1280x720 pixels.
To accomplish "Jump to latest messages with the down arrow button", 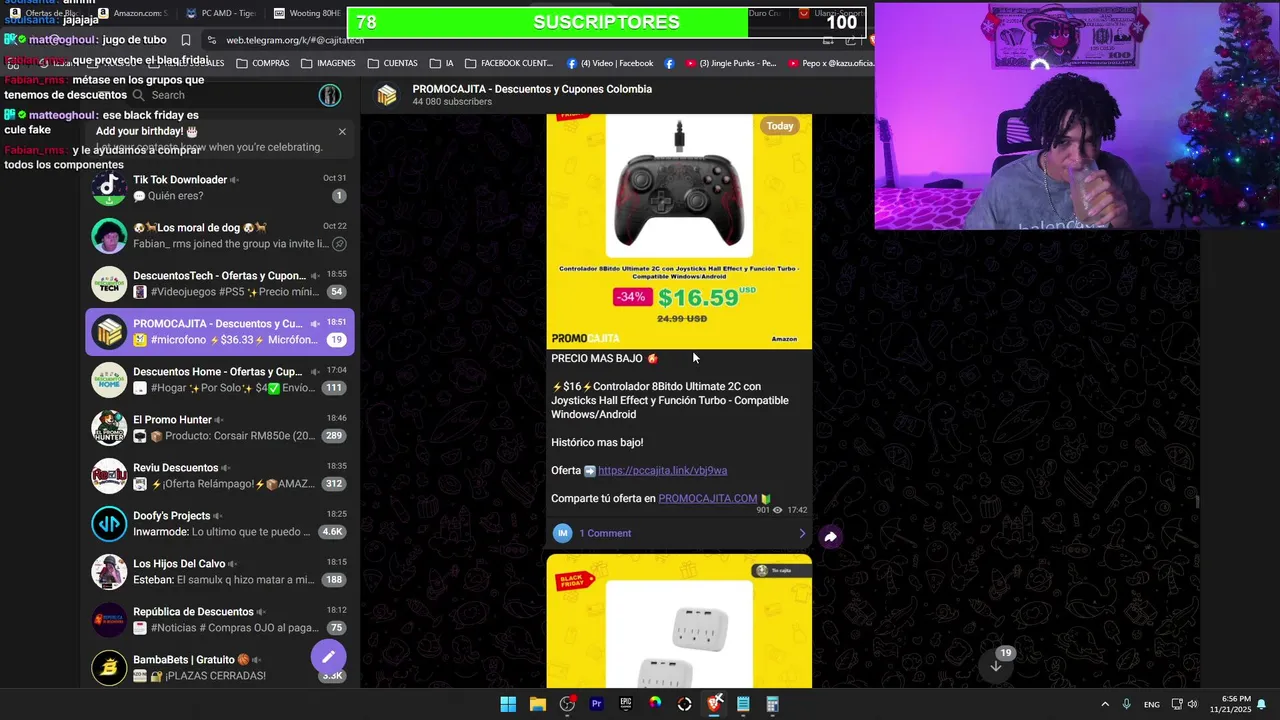I will [996, 666].
